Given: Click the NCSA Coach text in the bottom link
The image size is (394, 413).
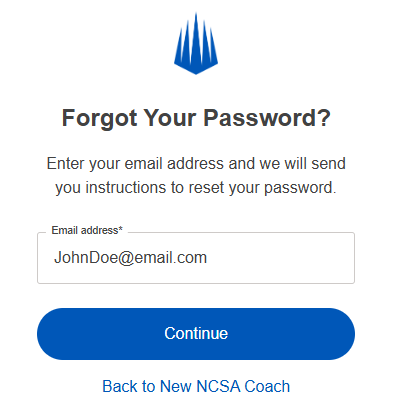Looking at the screenshot, I should coord(243,386).
